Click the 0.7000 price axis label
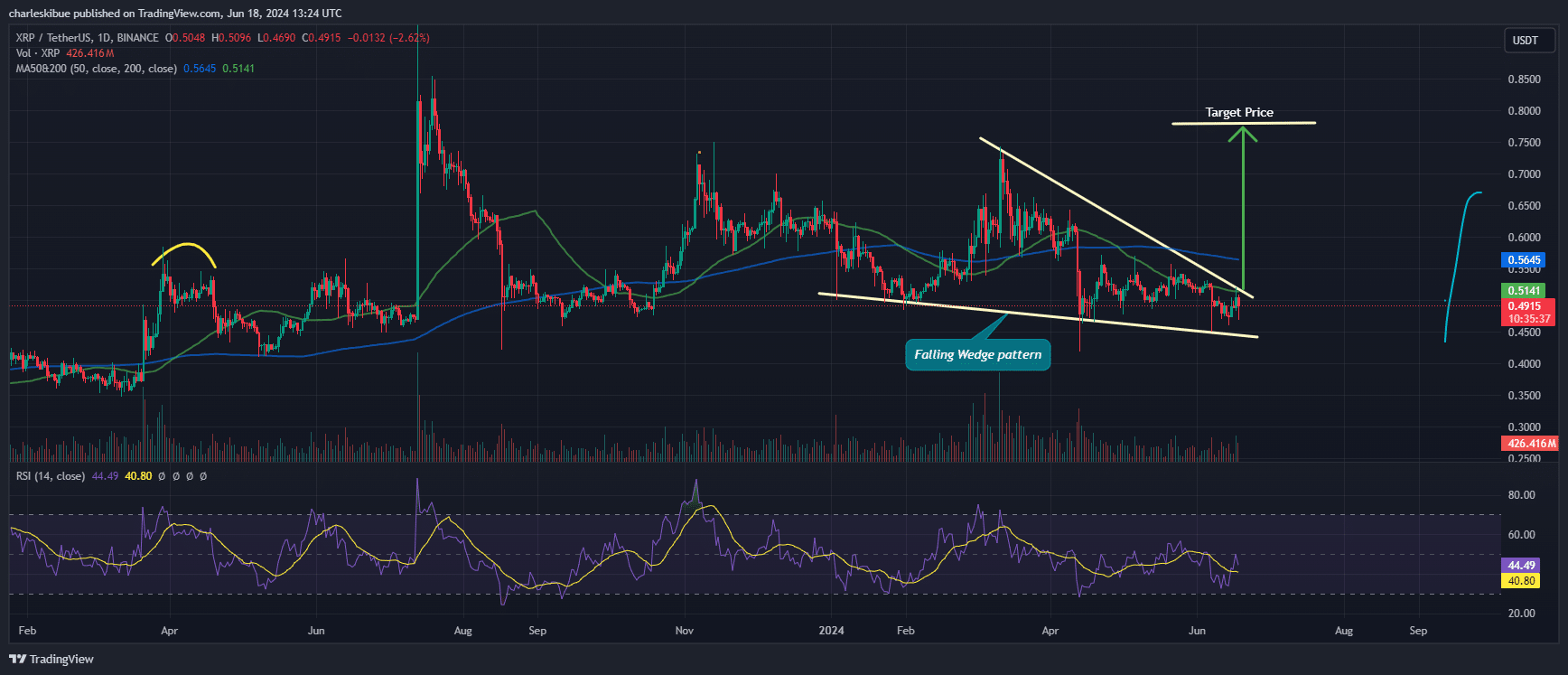 (x=1525, y=174)
